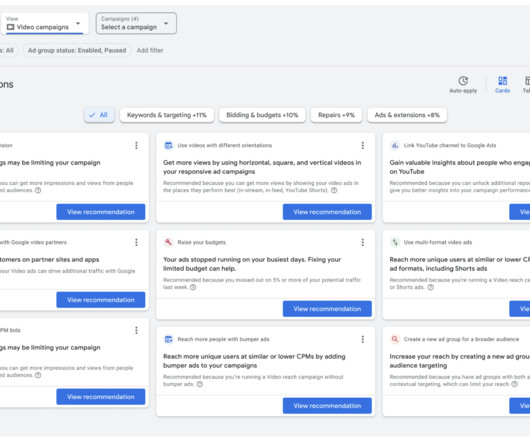This screenshot has height=442, width=530.
Task: Open the View Video campaigns dropdown
Action: [x=44, y=23]
